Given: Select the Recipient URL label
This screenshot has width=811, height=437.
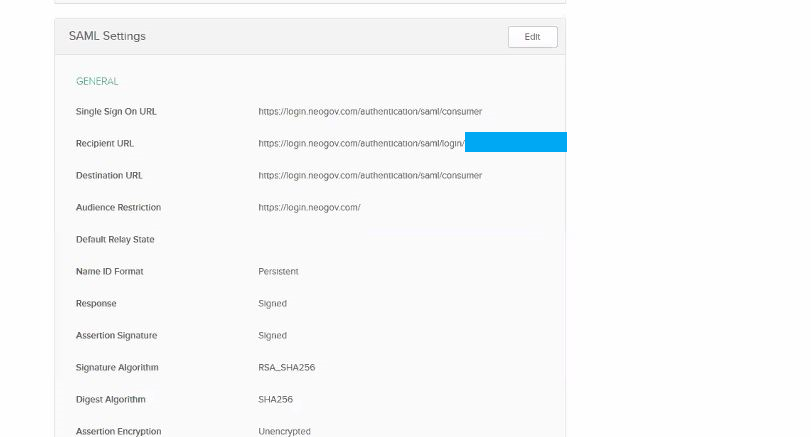Looking at the screenshot, I should (105, 143).
